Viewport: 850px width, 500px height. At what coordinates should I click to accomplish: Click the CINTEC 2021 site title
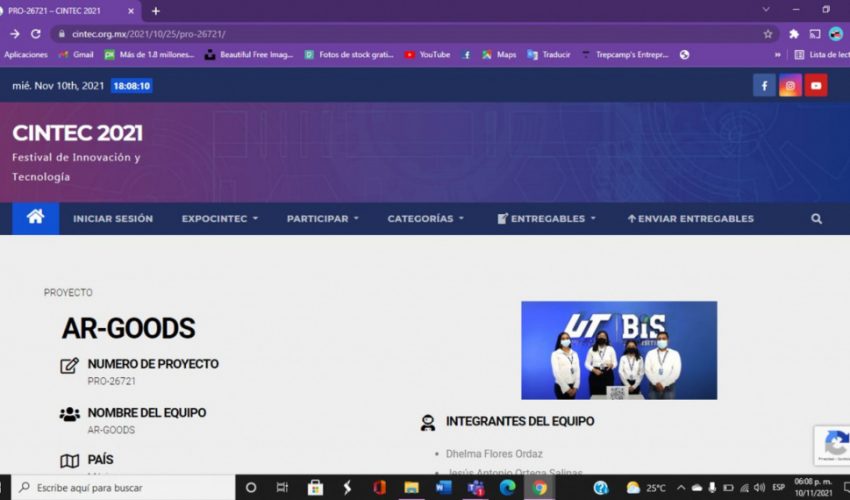pyautogui.click(x=78, y=133)
